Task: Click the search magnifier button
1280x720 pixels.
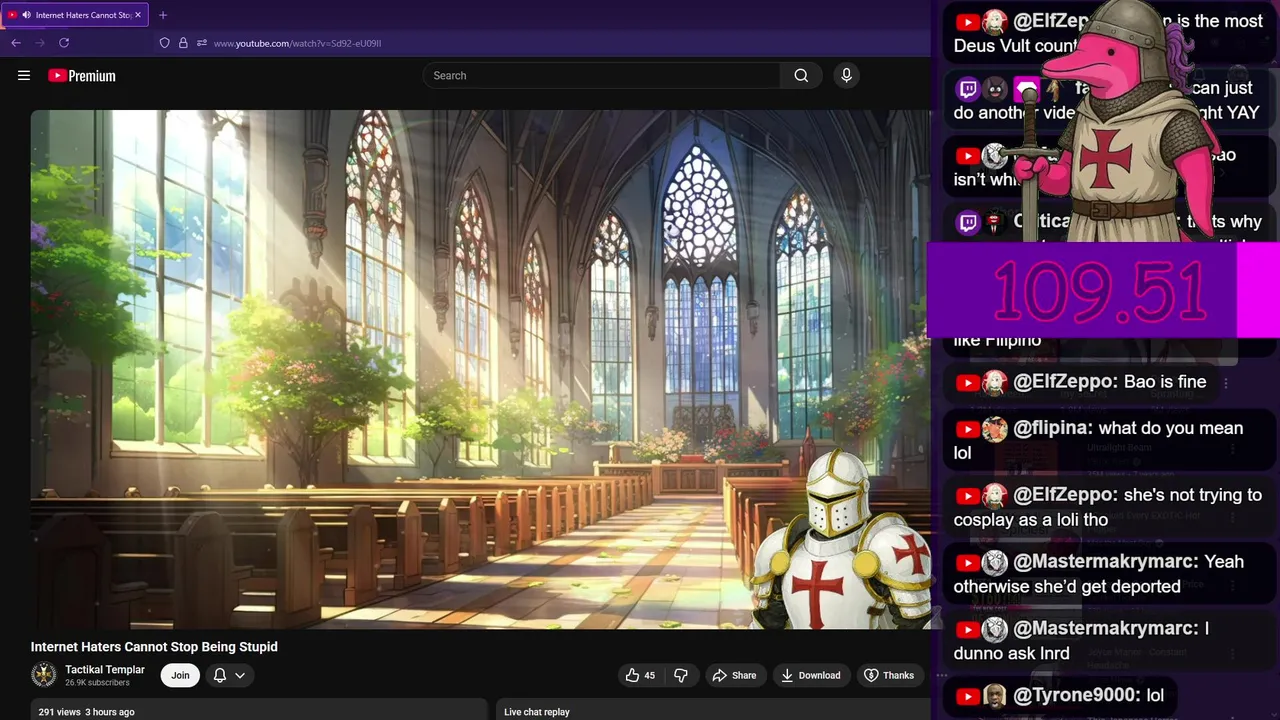Action: 801,75
